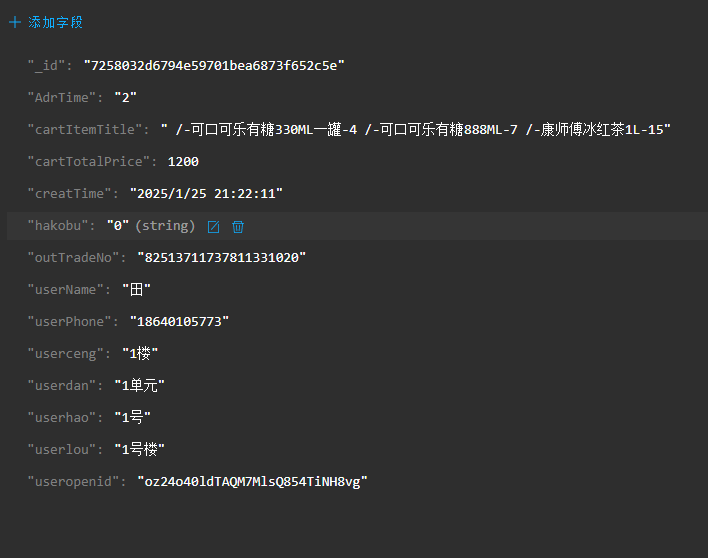Select the userlou value 1号楼
The width and height of the screenshot is (708, 558).
click(140, 450)
